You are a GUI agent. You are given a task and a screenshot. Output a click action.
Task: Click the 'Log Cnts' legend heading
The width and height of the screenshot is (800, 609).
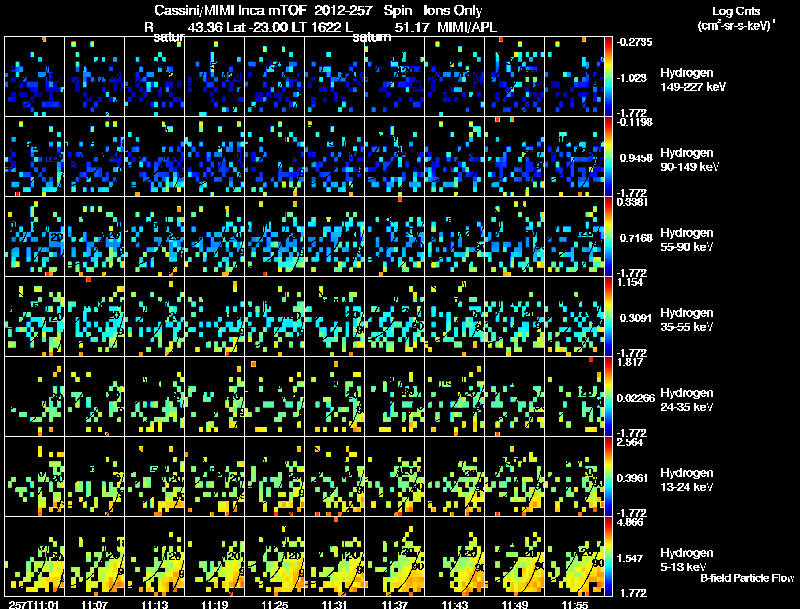point(736,11)
